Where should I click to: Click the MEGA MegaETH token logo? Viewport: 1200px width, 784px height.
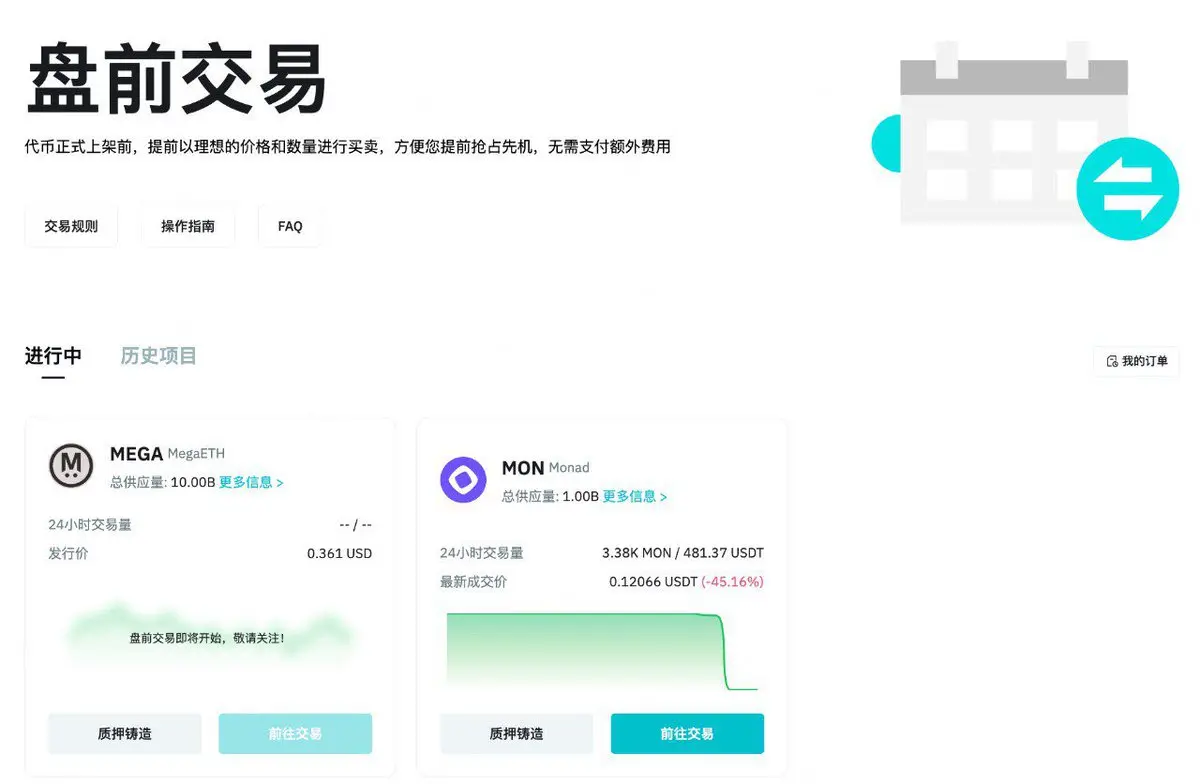point(71,466)
